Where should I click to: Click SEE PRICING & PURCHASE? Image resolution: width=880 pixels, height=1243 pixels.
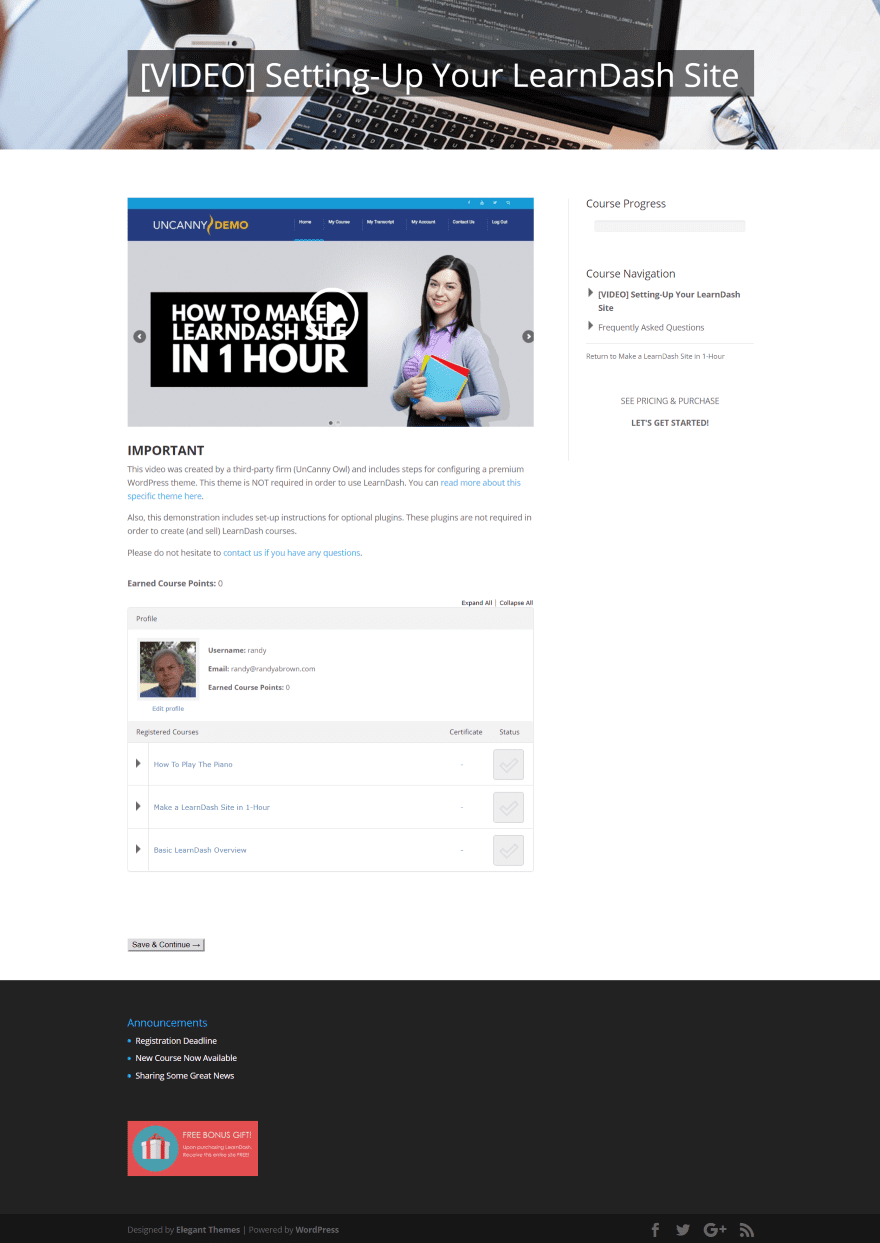[x=670, y=401]
